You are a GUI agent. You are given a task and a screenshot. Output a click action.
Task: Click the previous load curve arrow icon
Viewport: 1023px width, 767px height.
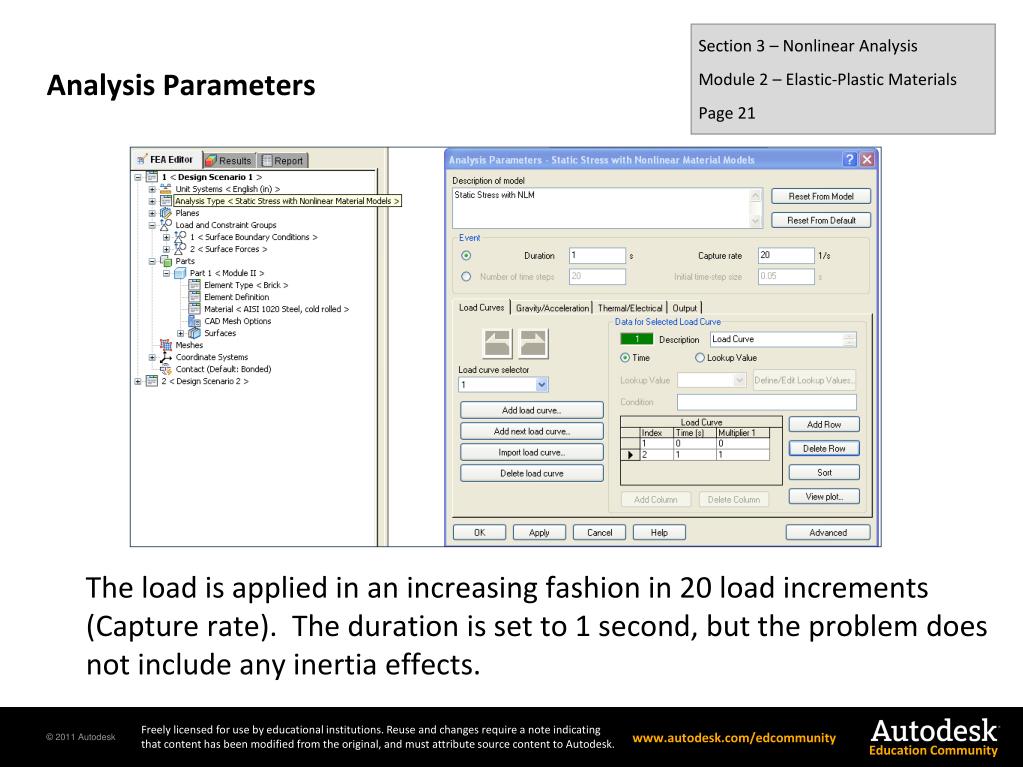497,344
